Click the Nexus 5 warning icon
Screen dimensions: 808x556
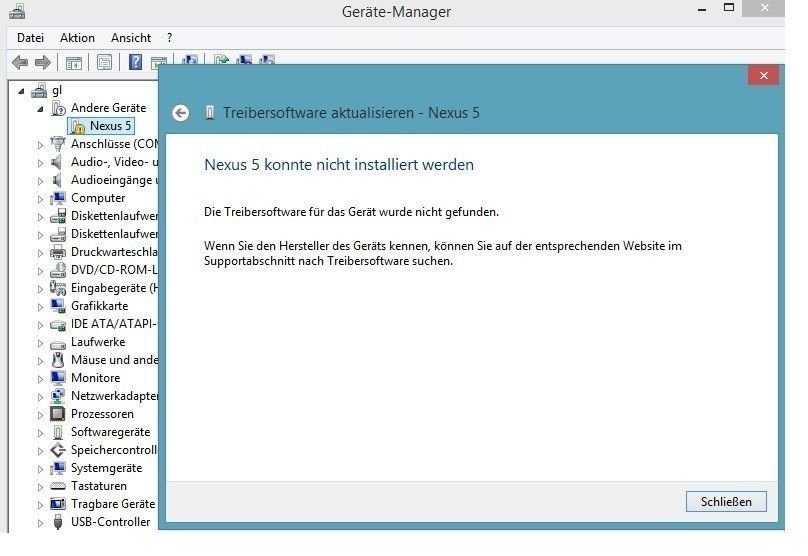(x=77, y=126)
